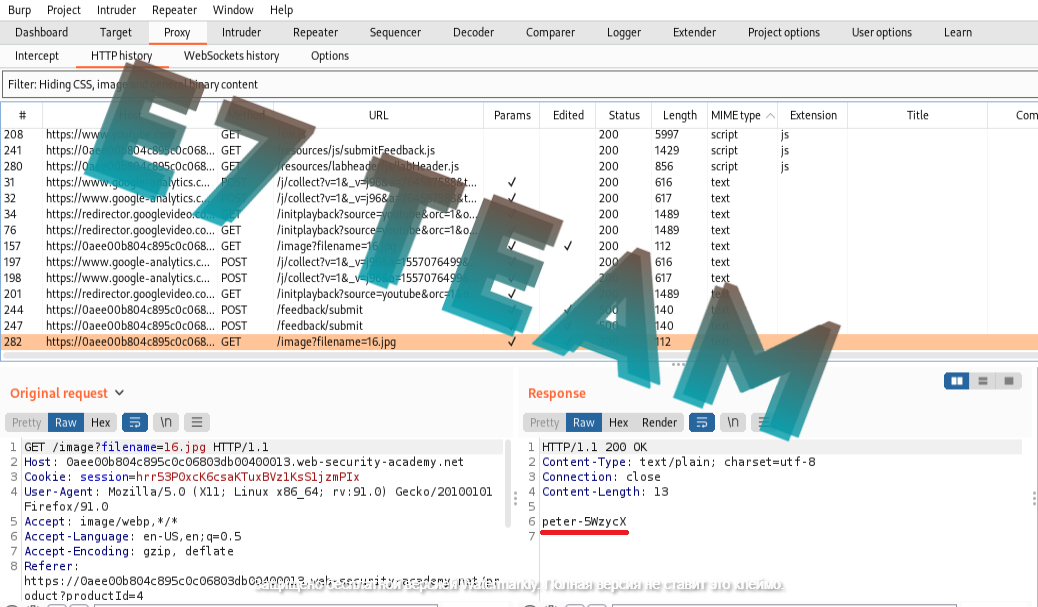The width and height of the screenshot is (1038, 607).
Task: Switch request view to Hex
Action: [101, 422]
